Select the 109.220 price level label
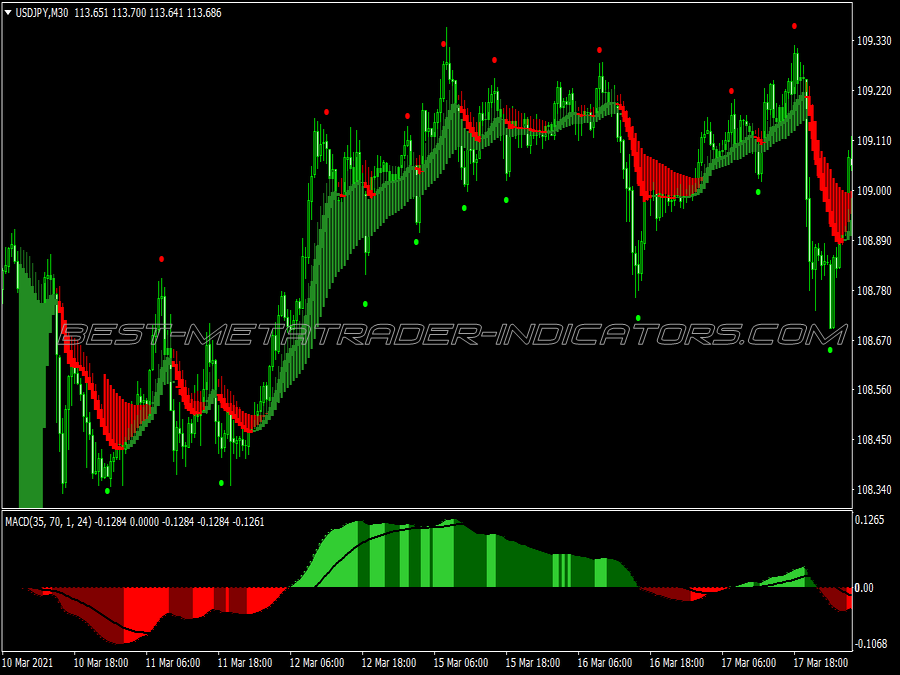Viewport: 900px width, 675px height. pyautogui.click(x=874, y=91)
